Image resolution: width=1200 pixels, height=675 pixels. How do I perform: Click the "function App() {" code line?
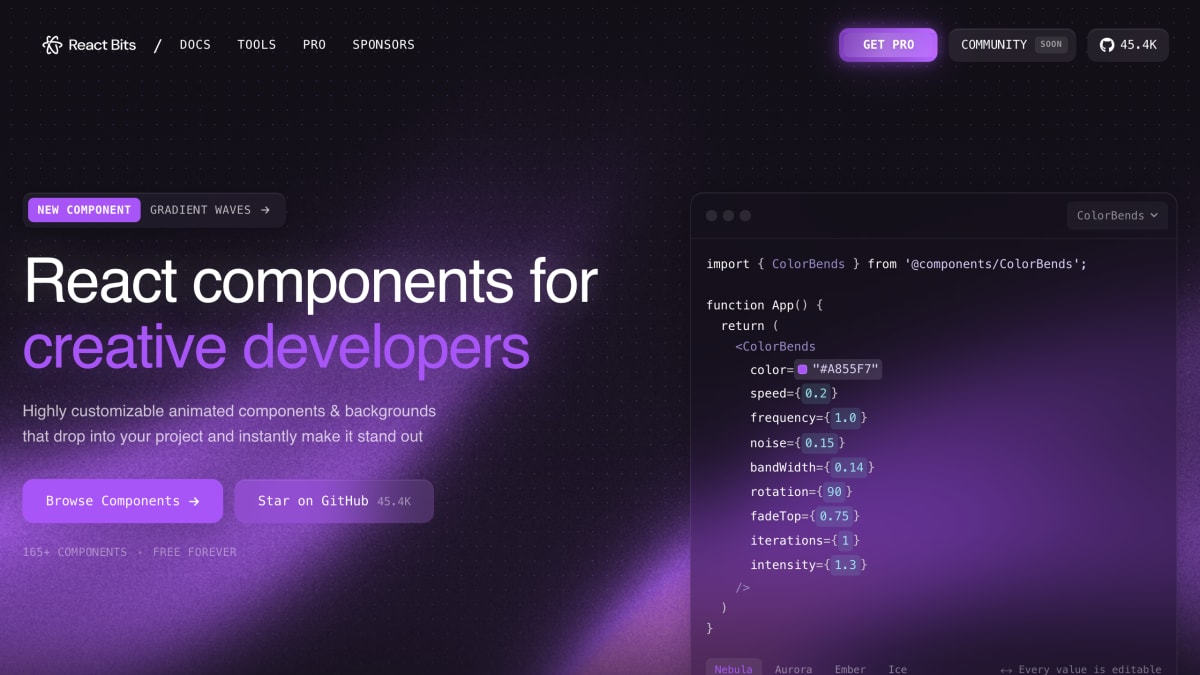(764, 305)
